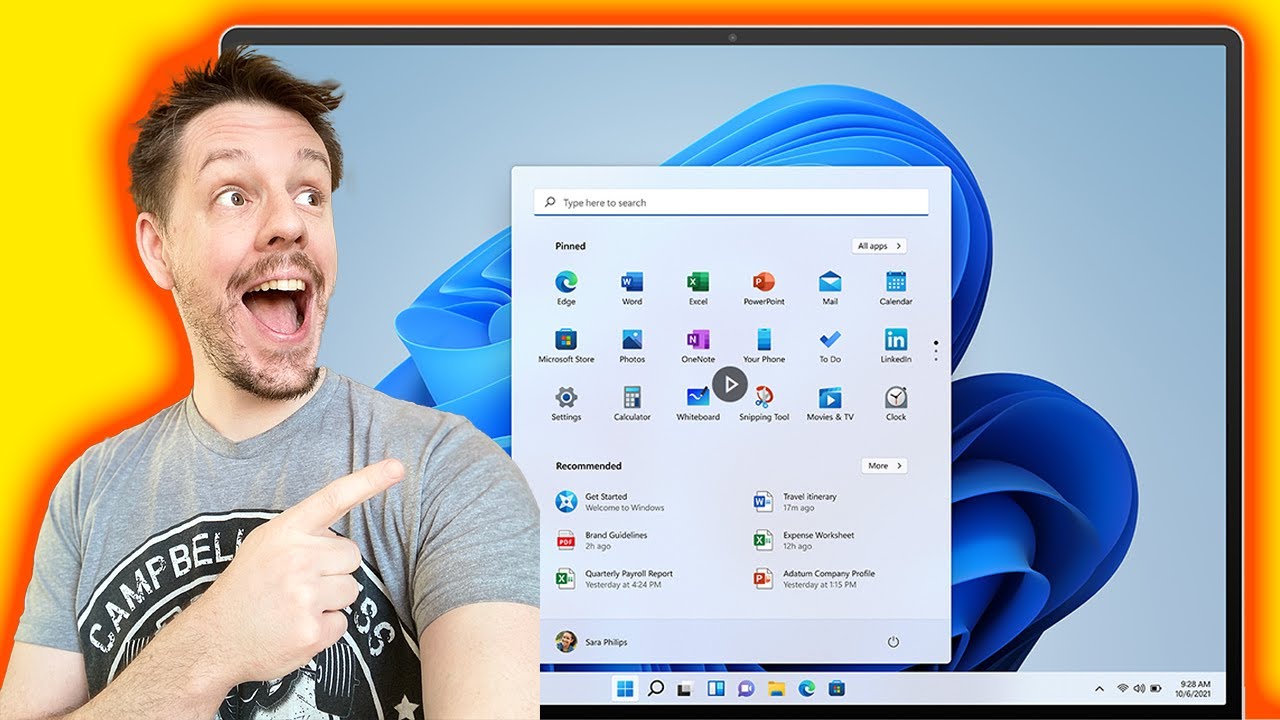Click battery icon in system tray
The width and height of the screenshot is (1280, 720).
coord(1156,688)
